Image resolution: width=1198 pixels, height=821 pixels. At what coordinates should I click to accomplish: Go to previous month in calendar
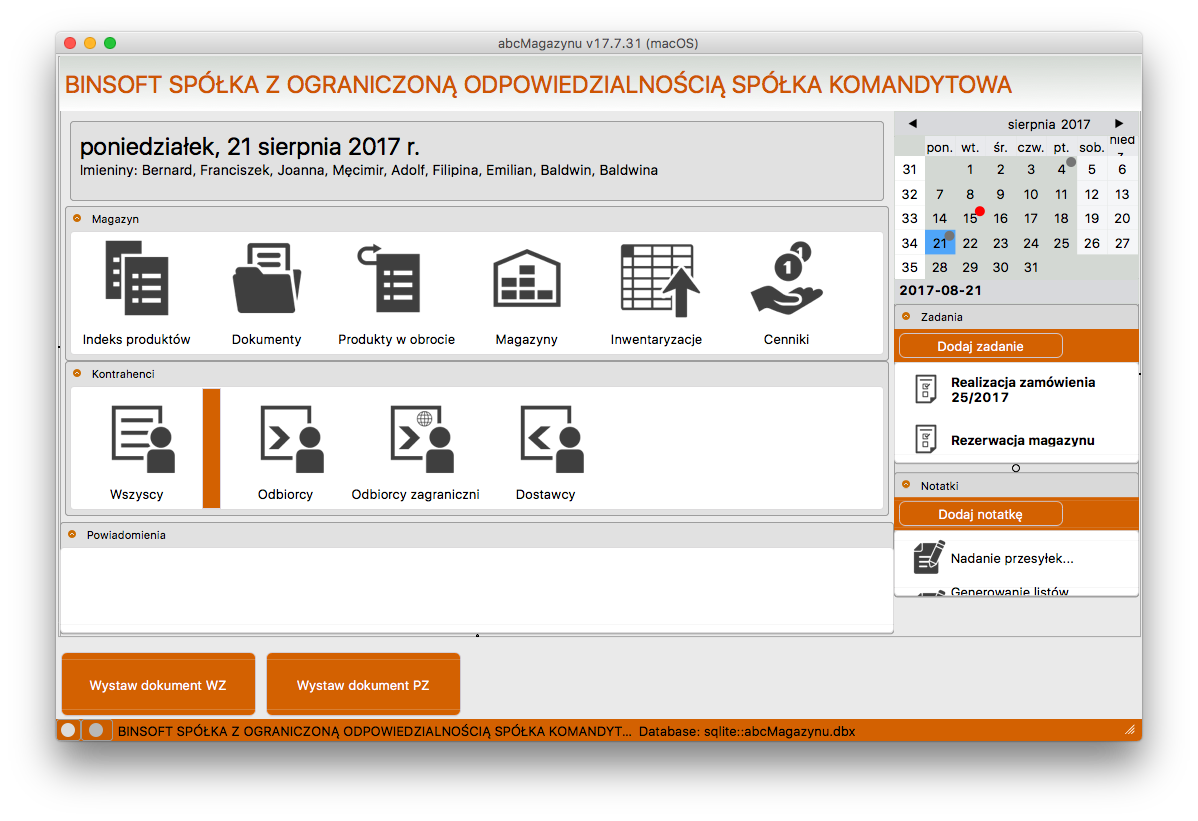tap(912, 124)
